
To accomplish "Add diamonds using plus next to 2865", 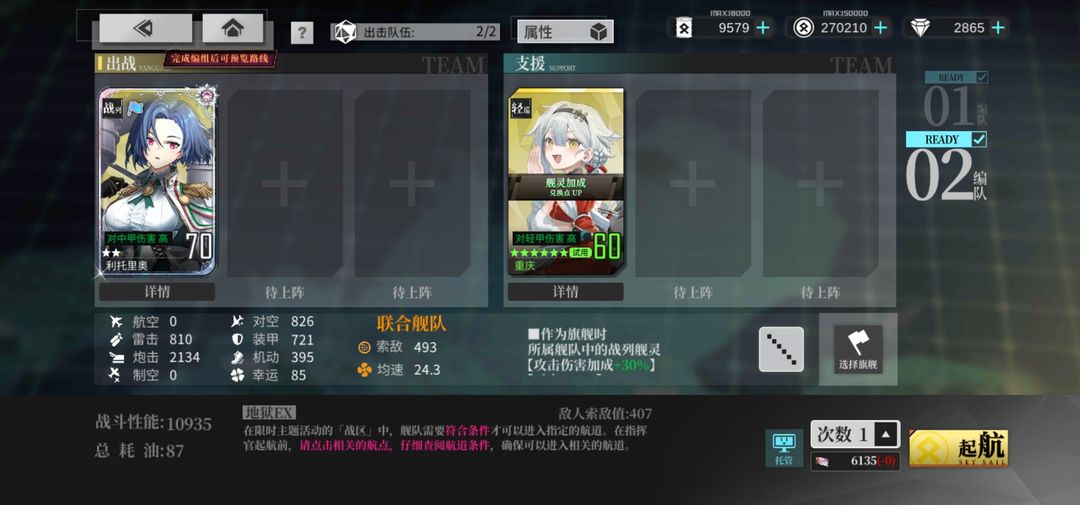I will 997,28.
